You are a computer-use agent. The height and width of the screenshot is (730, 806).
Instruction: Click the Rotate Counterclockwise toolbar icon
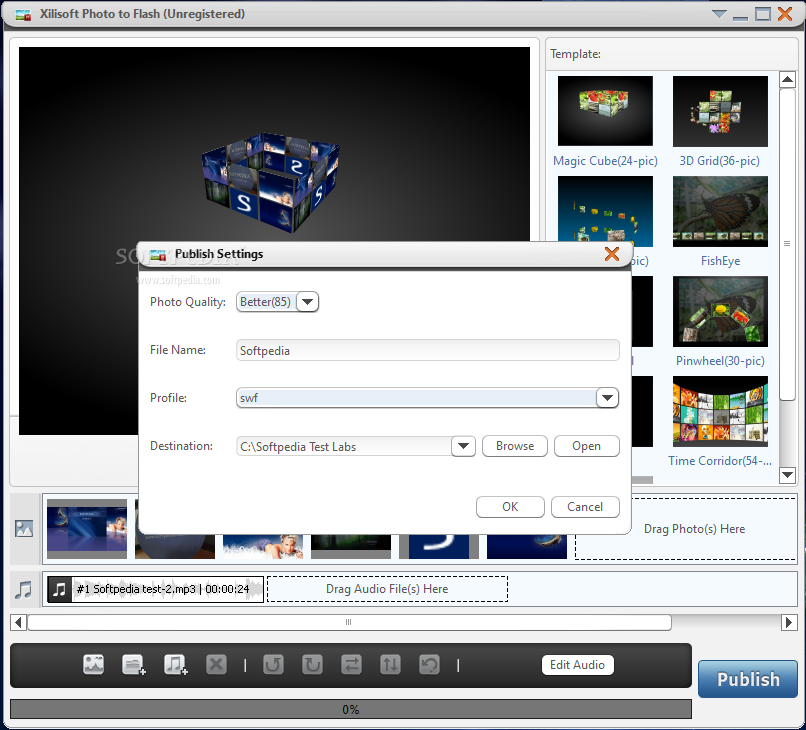point(273,665)
